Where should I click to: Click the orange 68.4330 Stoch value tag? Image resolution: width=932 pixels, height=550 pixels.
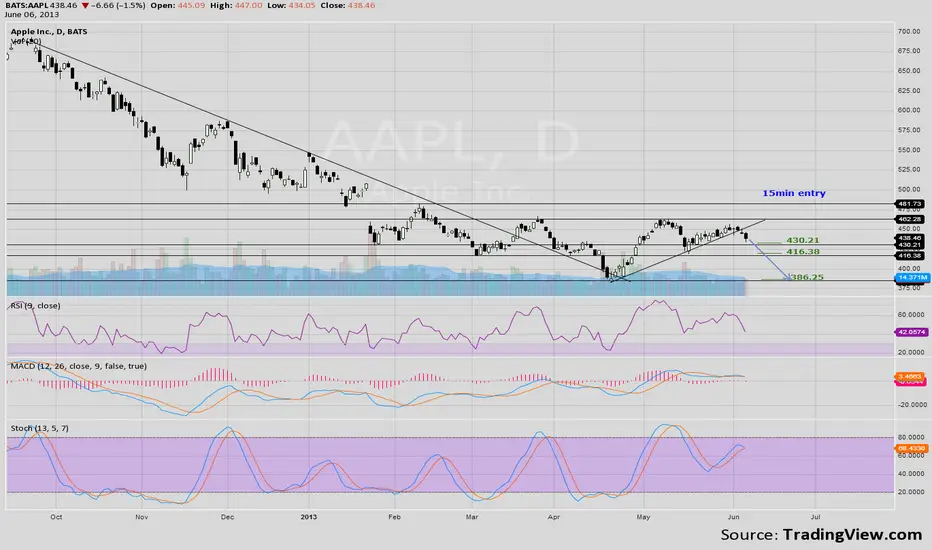[x=911, y=448]
